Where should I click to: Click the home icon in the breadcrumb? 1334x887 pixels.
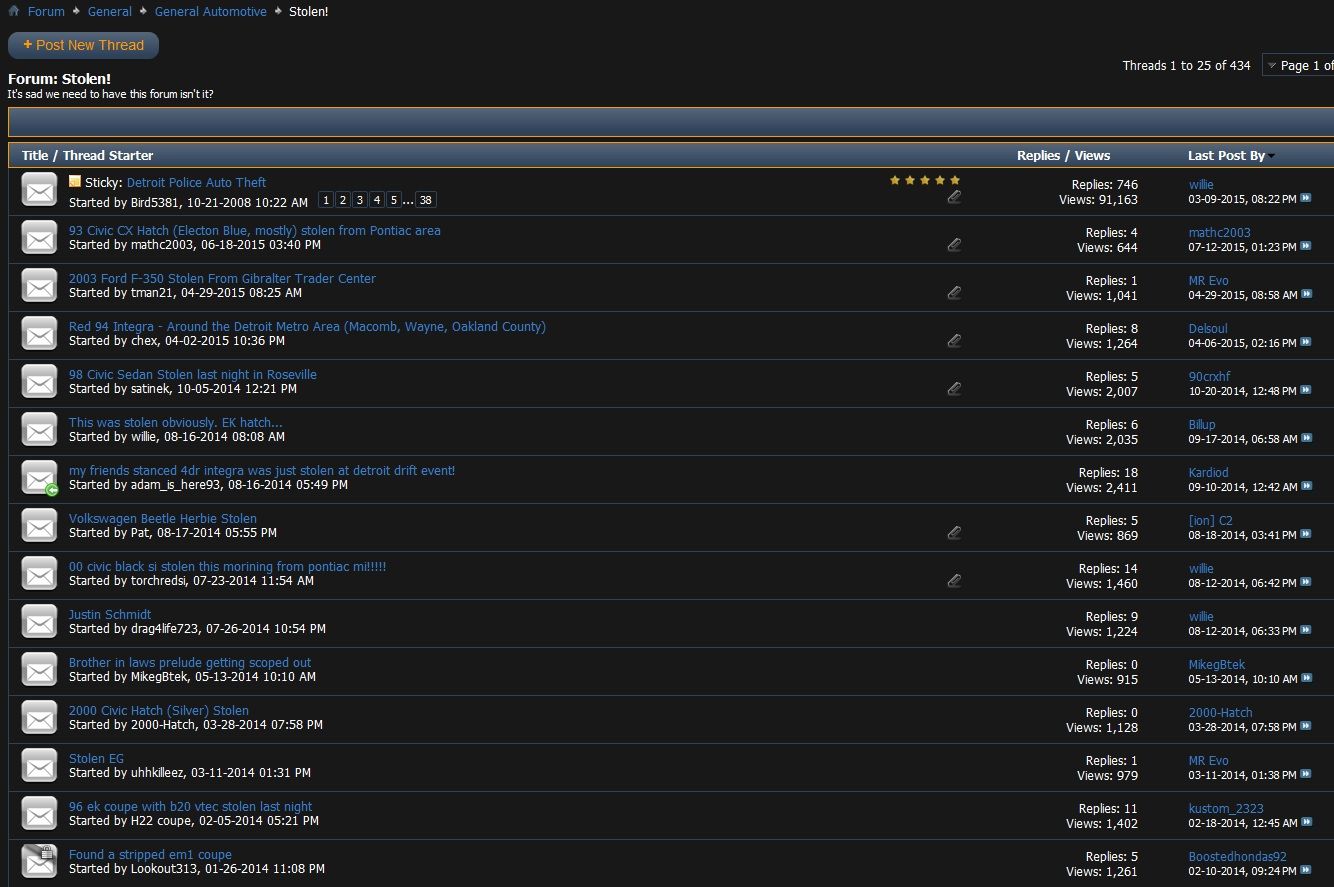pos(14,11)
